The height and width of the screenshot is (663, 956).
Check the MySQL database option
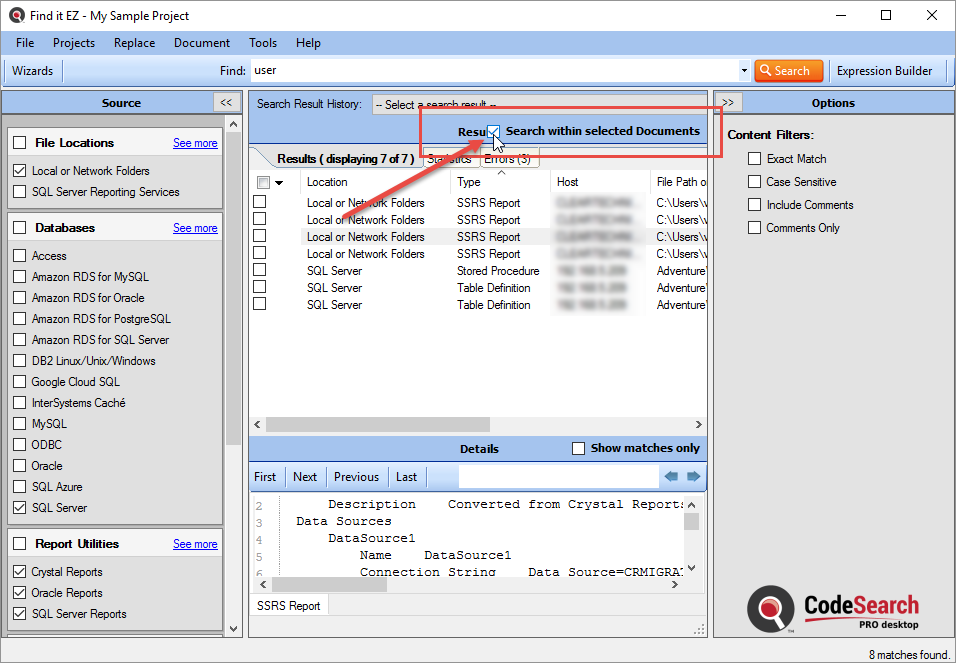click(20, 423)
